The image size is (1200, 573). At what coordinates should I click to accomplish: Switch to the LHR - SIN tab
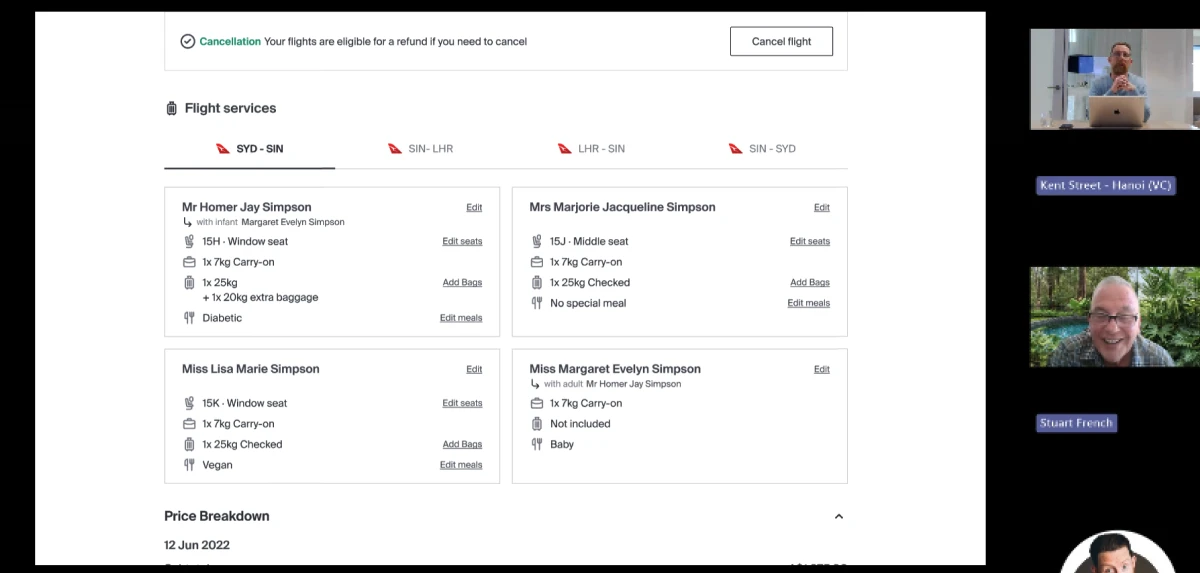(x=592, y=149)
